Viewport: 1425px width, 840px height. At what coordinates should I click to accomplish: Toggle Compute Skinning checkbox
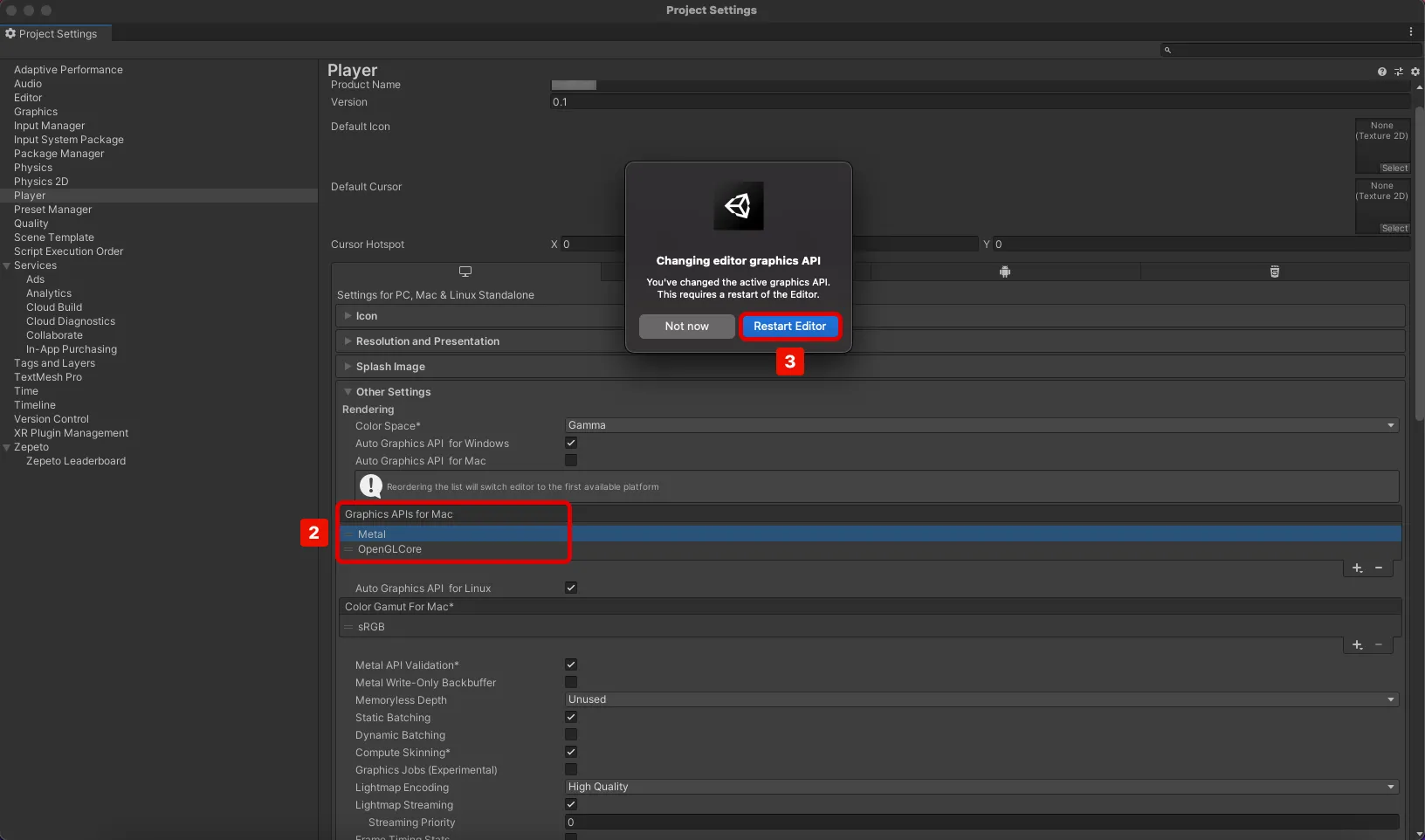pos(571,752)
